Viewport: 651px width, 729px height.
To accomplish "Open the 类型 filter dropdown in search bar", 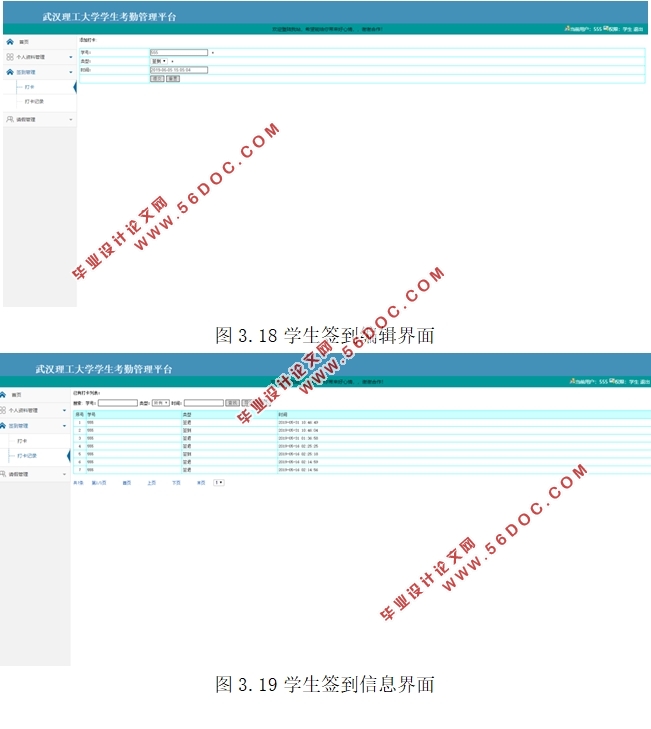I will tap(160, 403).
